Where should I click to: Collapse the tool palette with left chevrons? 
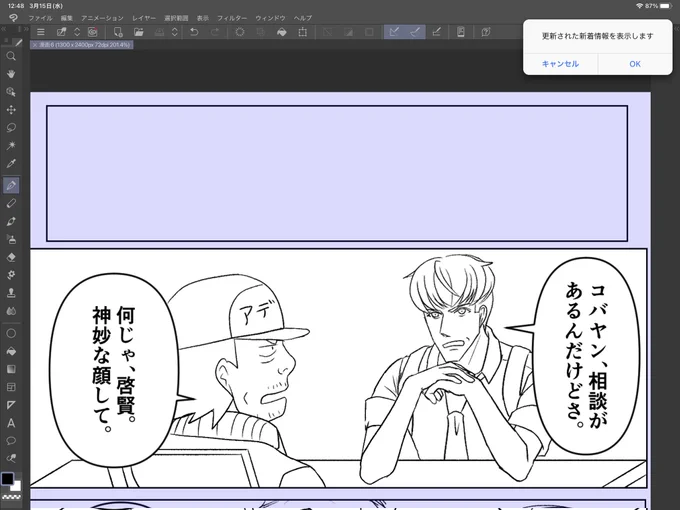point(3,29)
